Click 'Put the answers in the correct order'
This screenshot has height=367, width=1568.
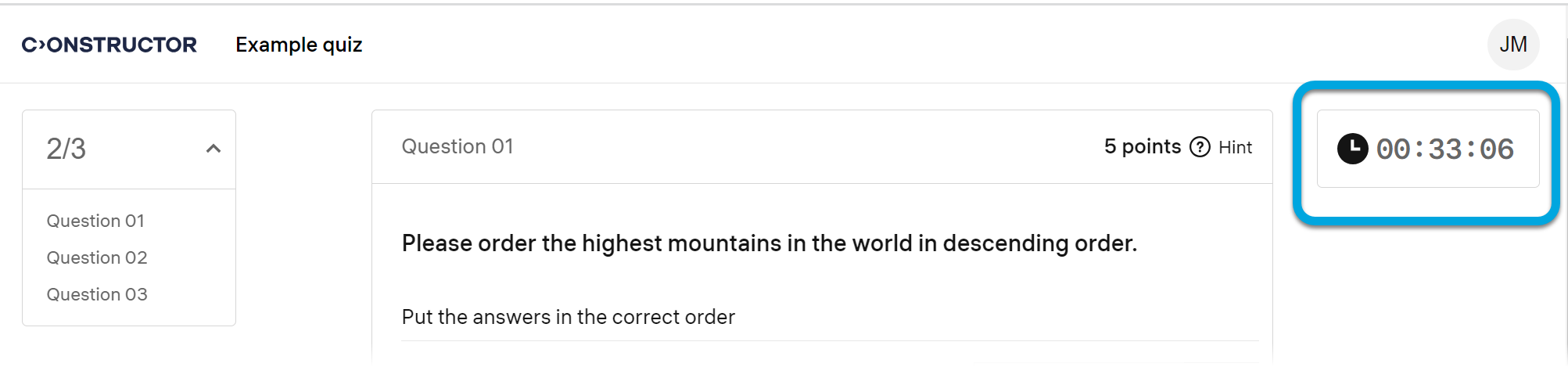pos(568,317)
